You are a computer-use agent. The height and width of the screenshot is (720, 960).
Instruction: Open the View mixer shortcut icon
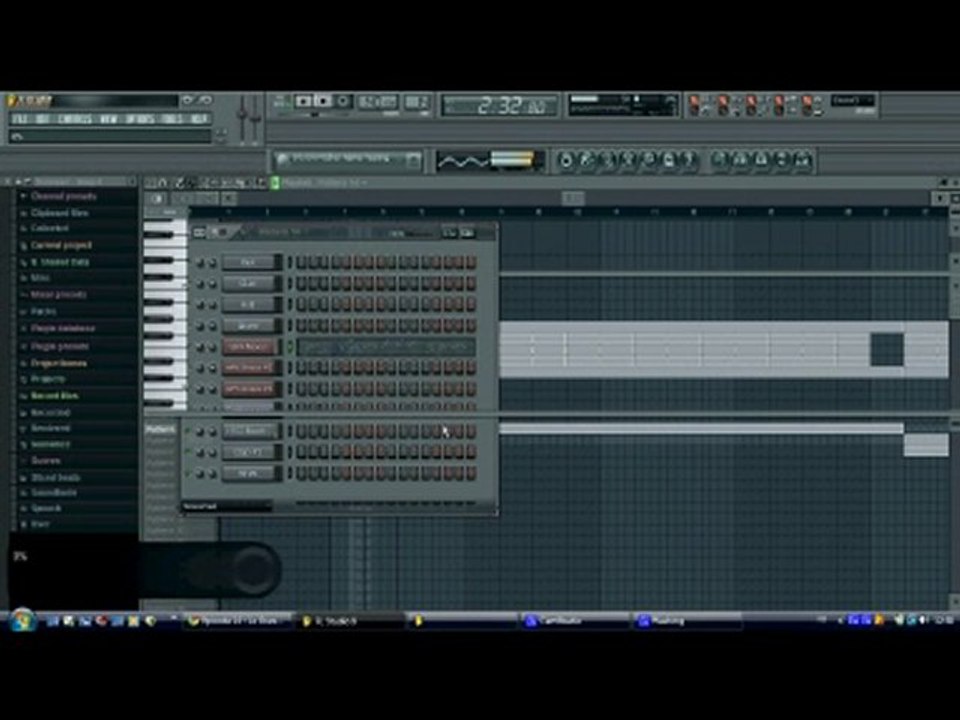coord(803,160)
